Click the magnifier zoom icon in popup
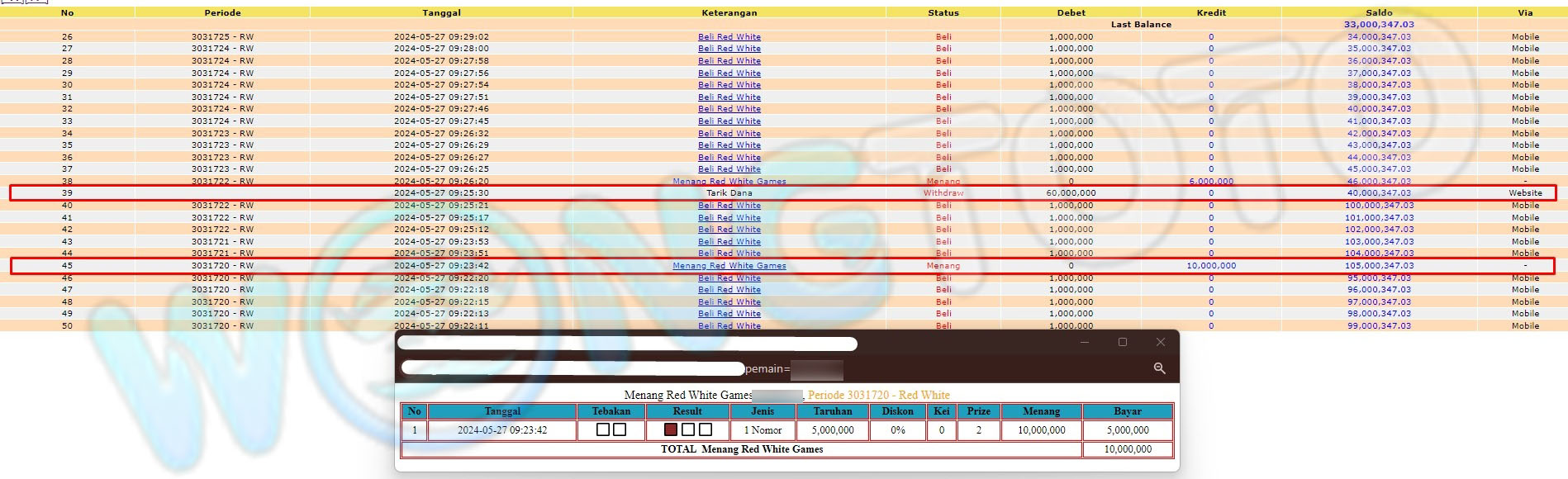Image resolution: width=1568 pixels, height=479 pixels. pos(1159,368)
